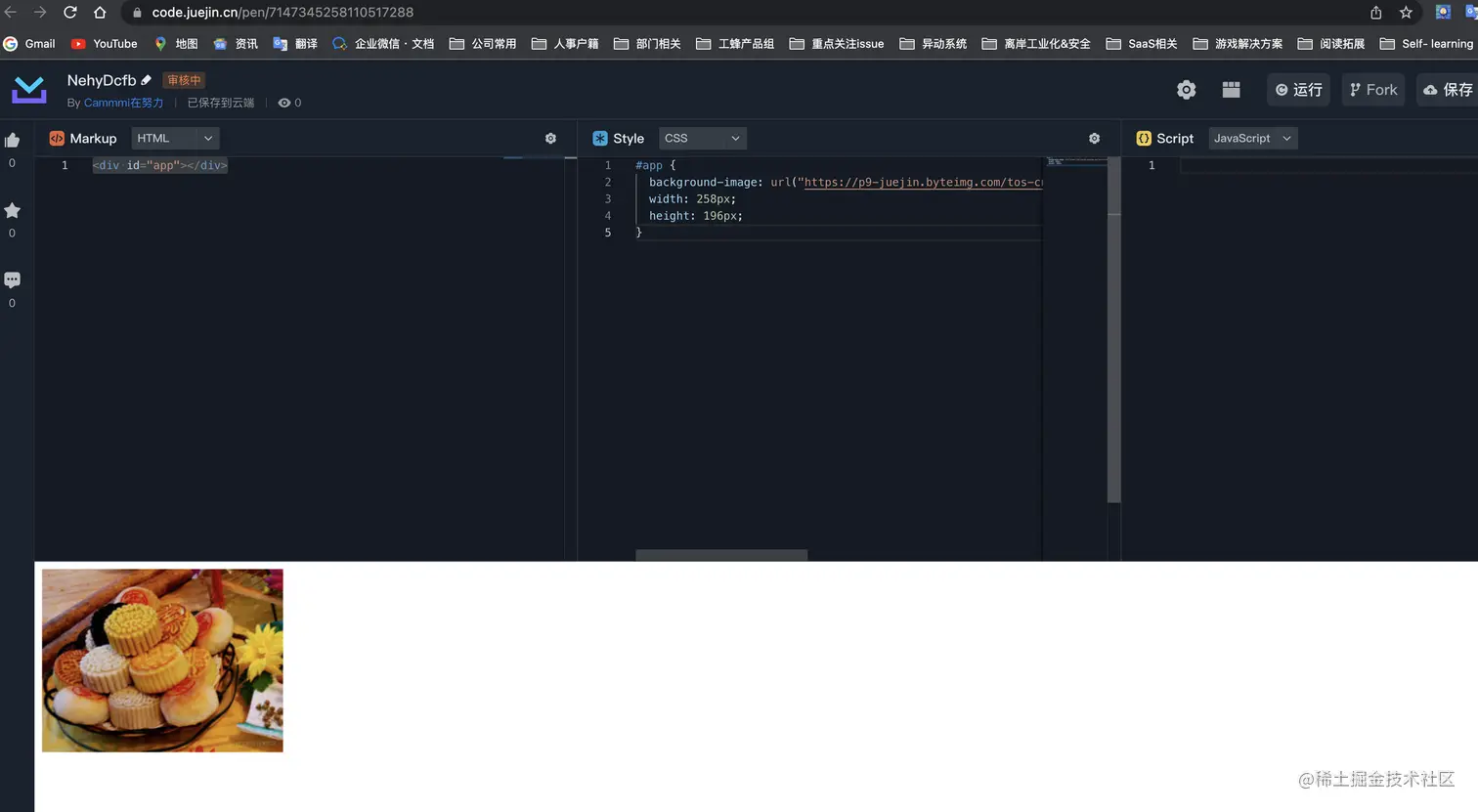Open Markup panel settings gear

pos(550,139)
